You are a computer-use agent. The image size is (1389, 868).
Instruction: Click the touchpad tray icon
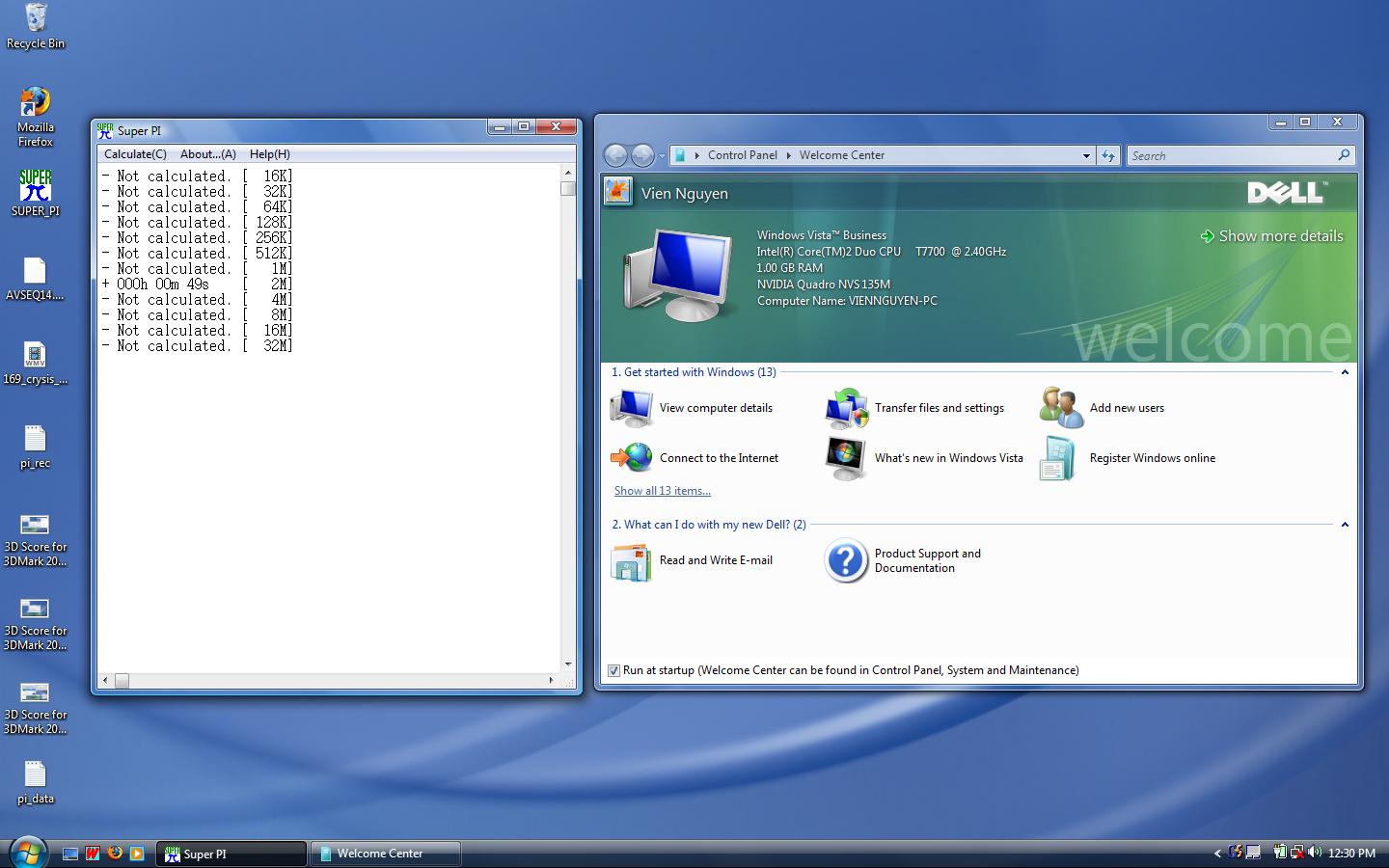[x=1253, y=853]
